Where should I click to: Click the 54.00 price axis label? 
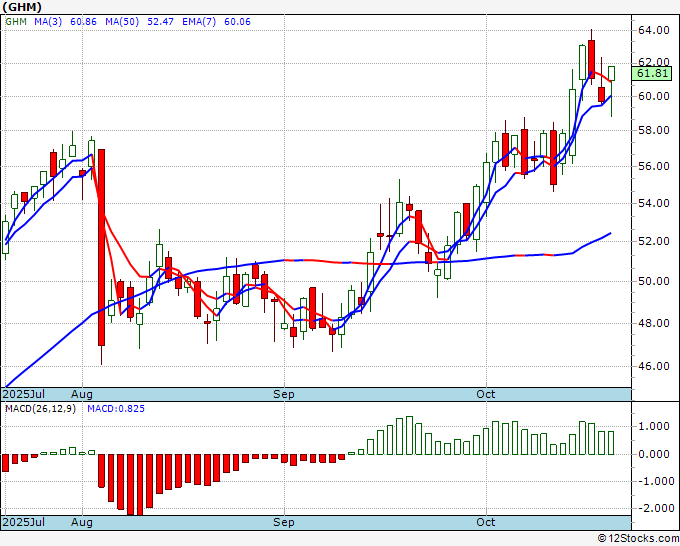(x=654, y=203)
